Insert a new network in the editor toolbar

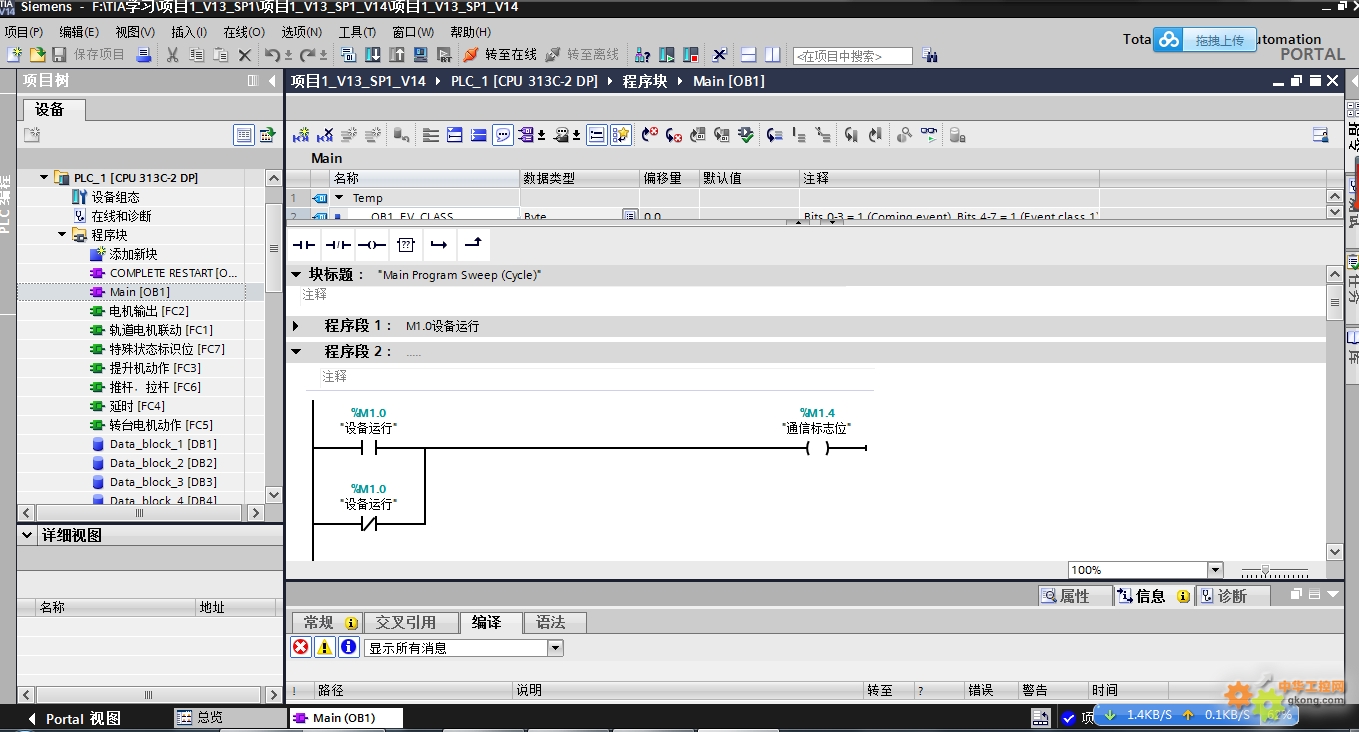pyautogui.click(x=300, y=134)
